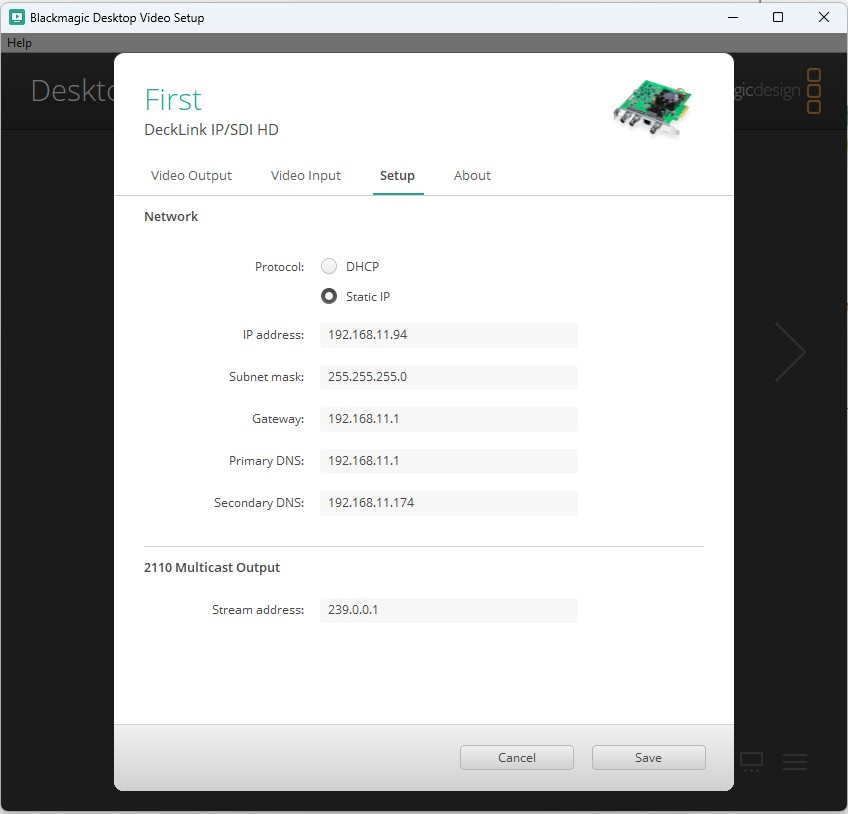Open the Help menu
This screenshot has height=814, width=848.
(x=19, y=43)
